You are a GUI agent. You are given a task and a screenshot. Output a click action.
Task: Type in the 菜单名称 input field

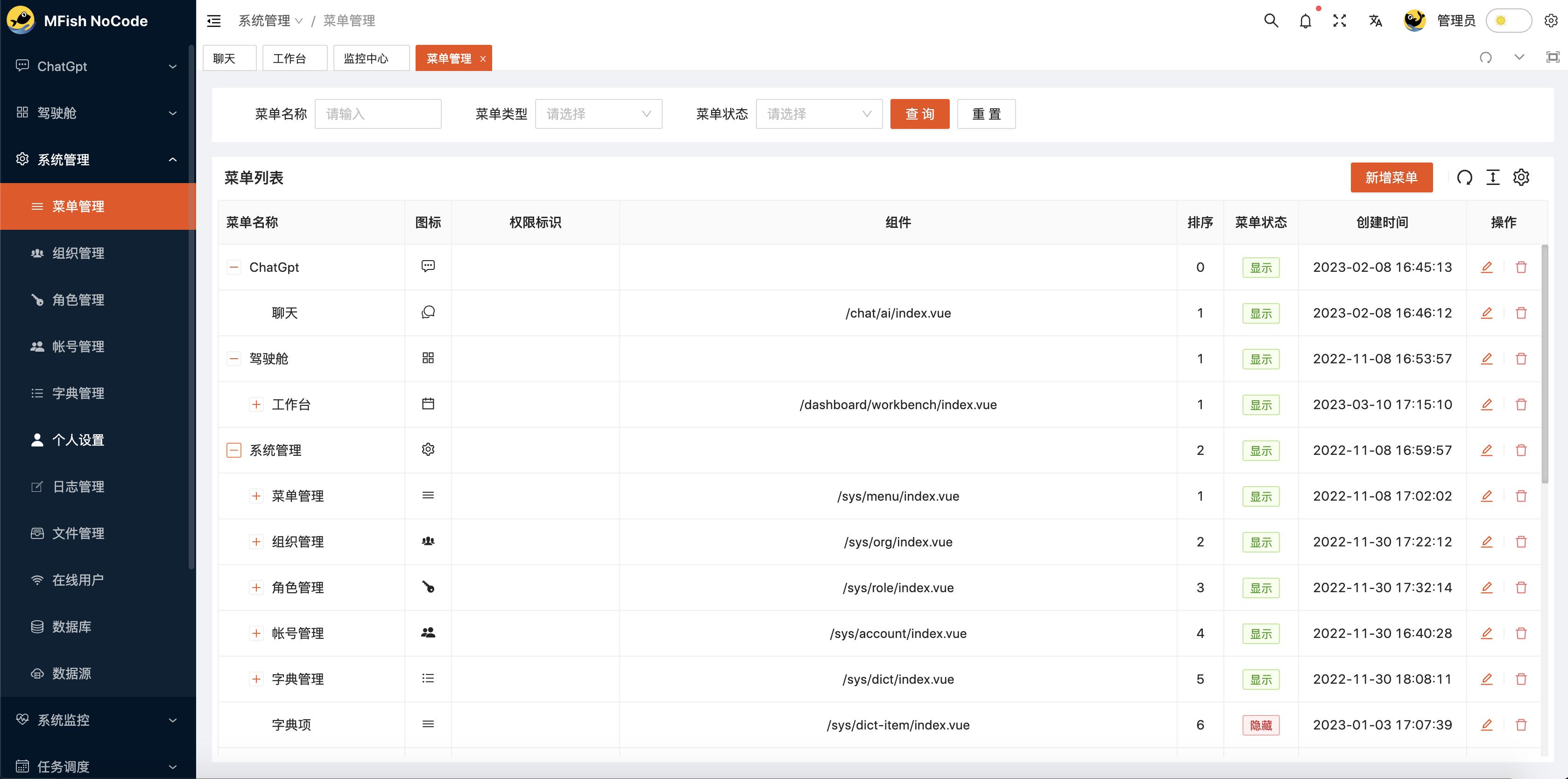coord(377,114)
